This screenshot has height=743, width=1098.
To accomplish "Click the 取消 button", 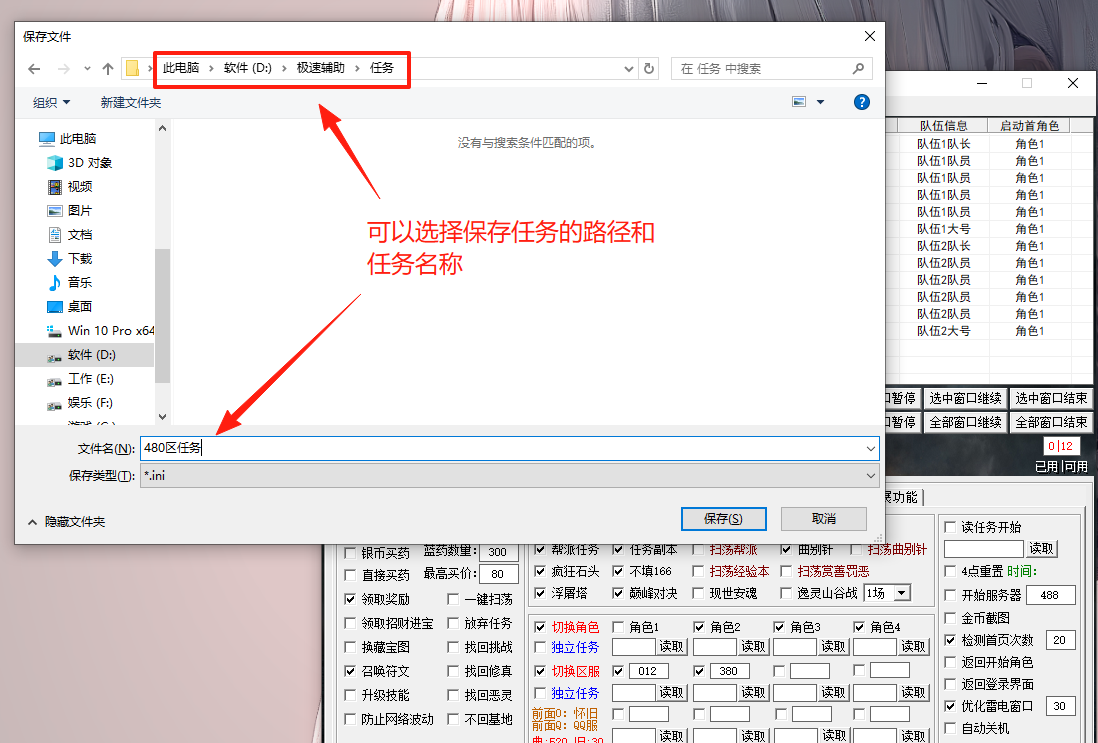I will [x=824, y=519].
